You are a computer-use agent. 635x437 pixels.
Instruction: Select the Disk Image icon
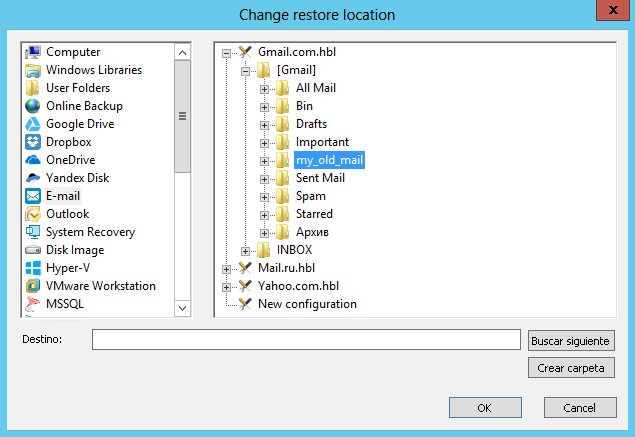33,250
